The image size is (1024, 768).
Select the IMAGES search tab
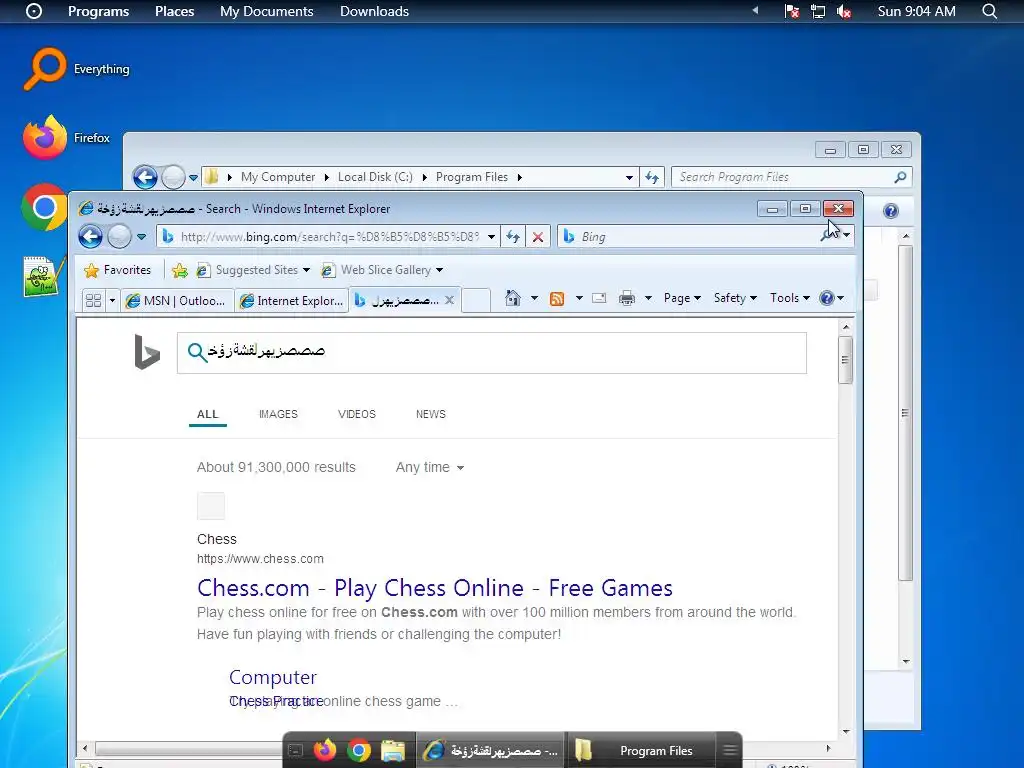(x=278, y=414)
